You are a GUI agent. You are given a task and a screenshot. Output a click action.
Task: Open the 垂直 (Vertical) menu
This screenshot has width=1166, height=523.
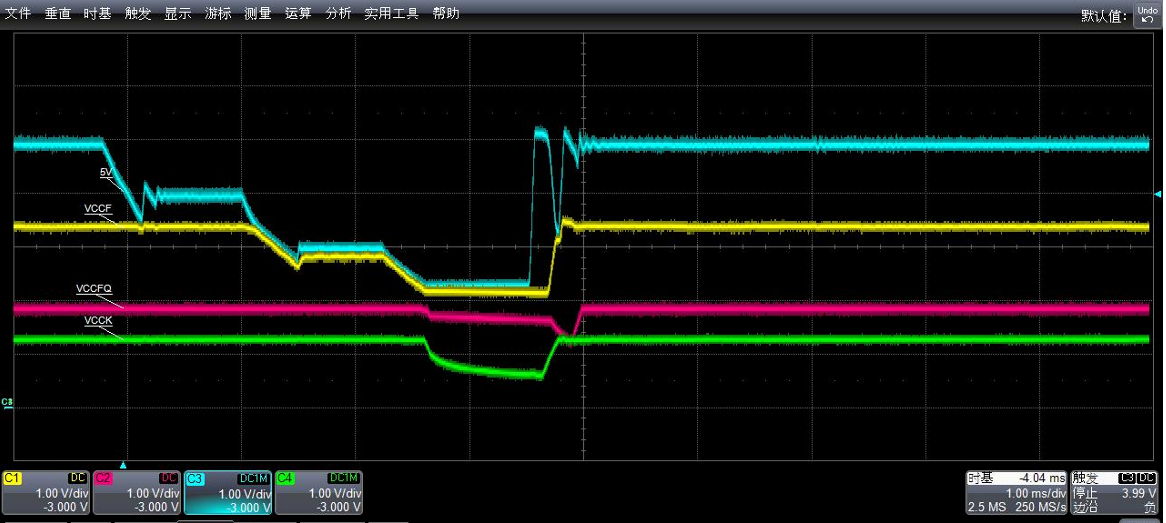(x=57, y=13)
